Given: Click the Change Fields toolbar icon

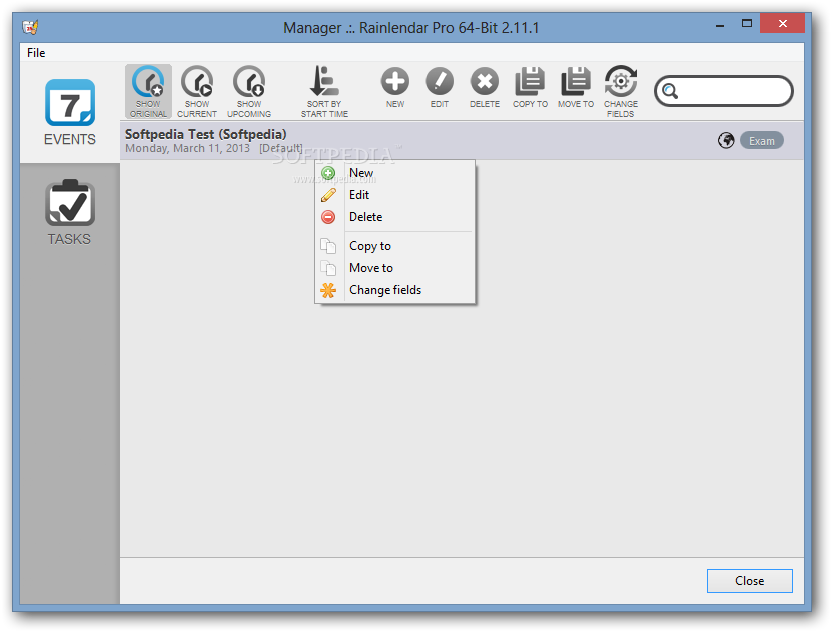Looking at the screenshot, I should point(621,91).
